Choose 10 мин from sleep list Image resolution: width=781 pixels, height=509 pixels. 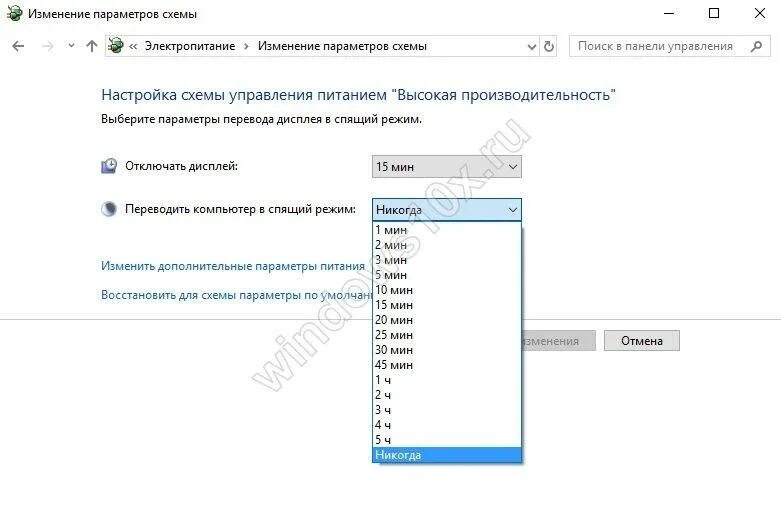(x=447, y=290)
